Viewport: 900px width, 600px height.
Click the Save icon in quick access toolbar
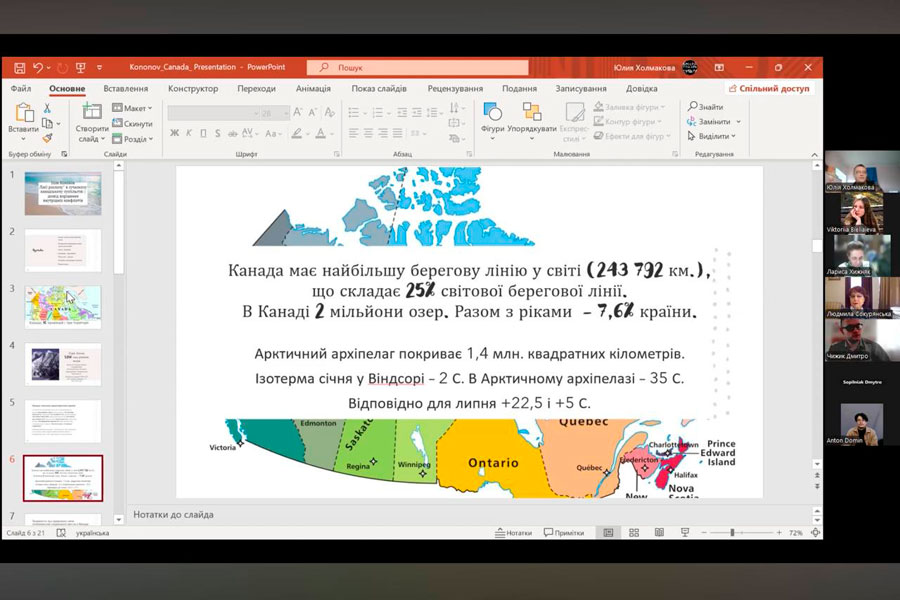click(19, 67)
